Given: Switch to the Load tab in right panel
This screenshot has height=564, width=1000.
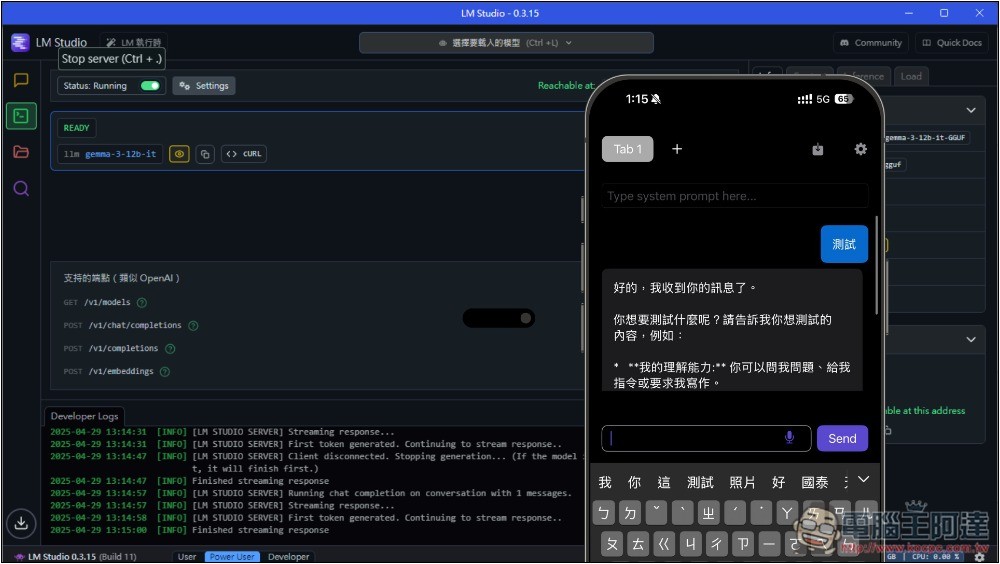Looking at the screenshot, I should click(911, 76).
